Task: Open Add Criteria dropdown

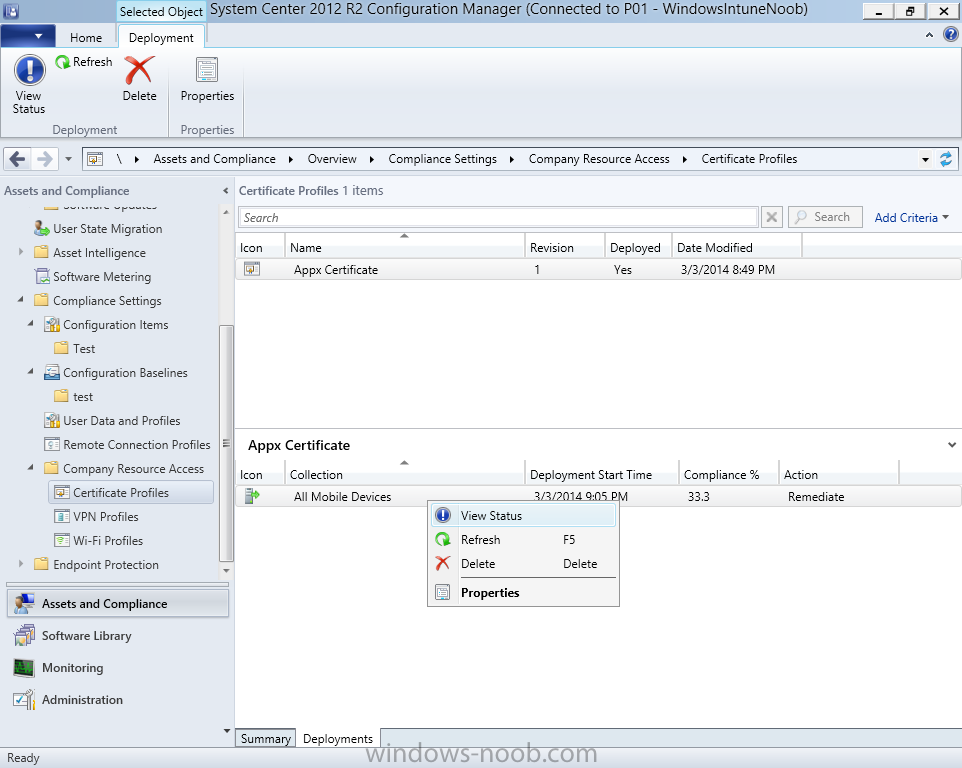Action: [x=912, y=217]
